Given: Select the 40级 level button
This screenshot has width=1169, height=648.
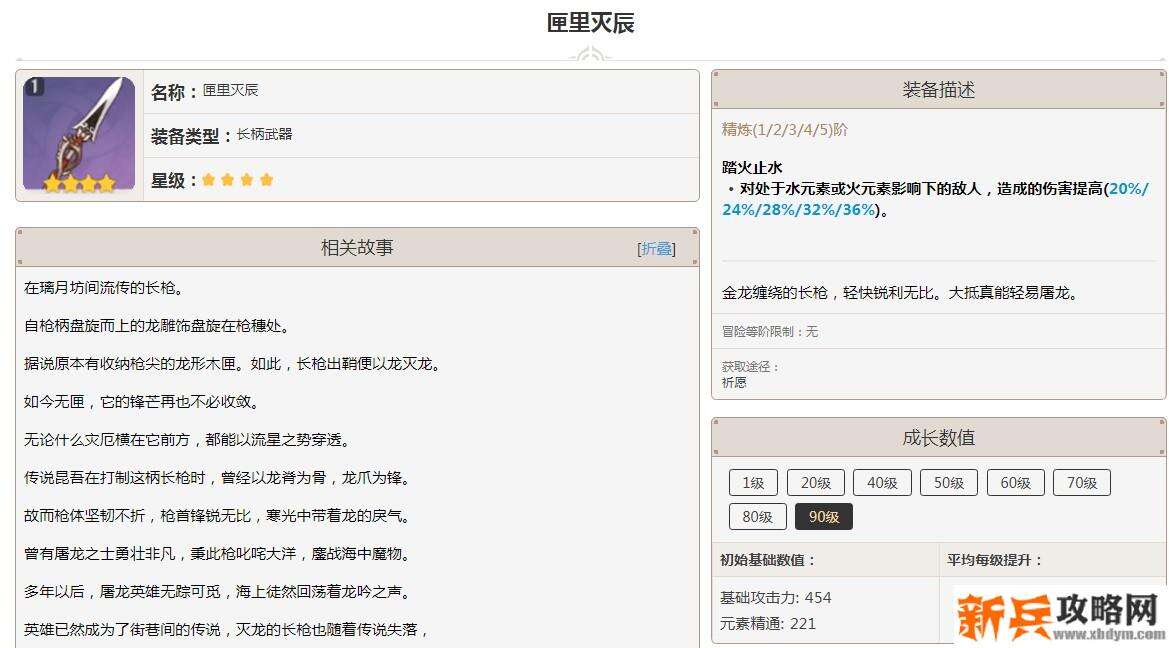Looking at the screenshot, I should coord(882,482).
